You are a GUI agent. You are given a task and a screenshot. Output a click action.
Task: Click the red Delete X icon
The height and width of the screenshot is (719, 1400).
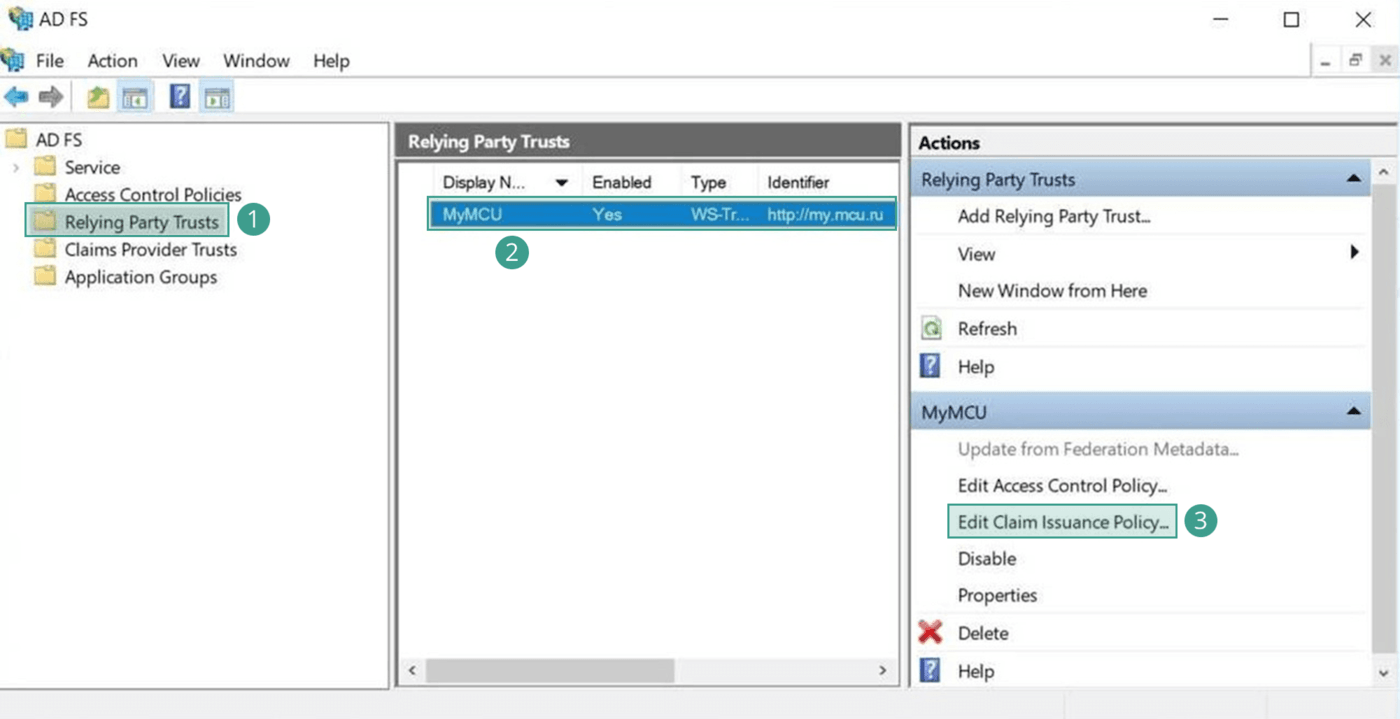click(930, 633)
